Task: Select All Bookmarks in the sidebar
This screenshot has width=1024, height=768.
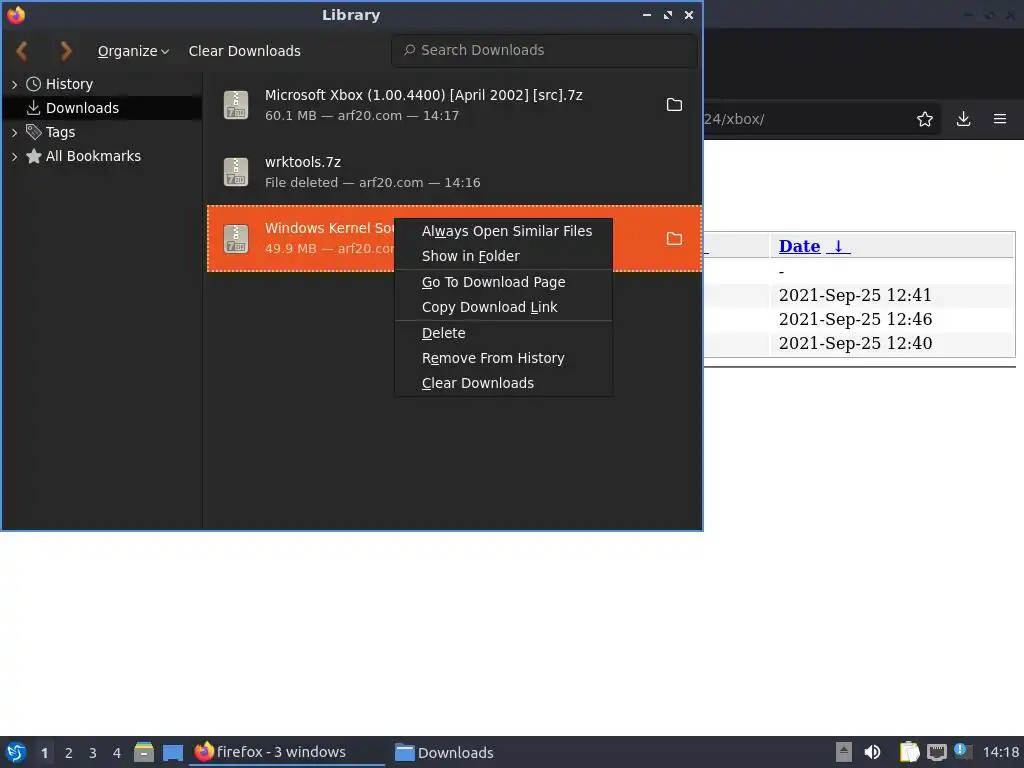Action: [x=93, y=156]
